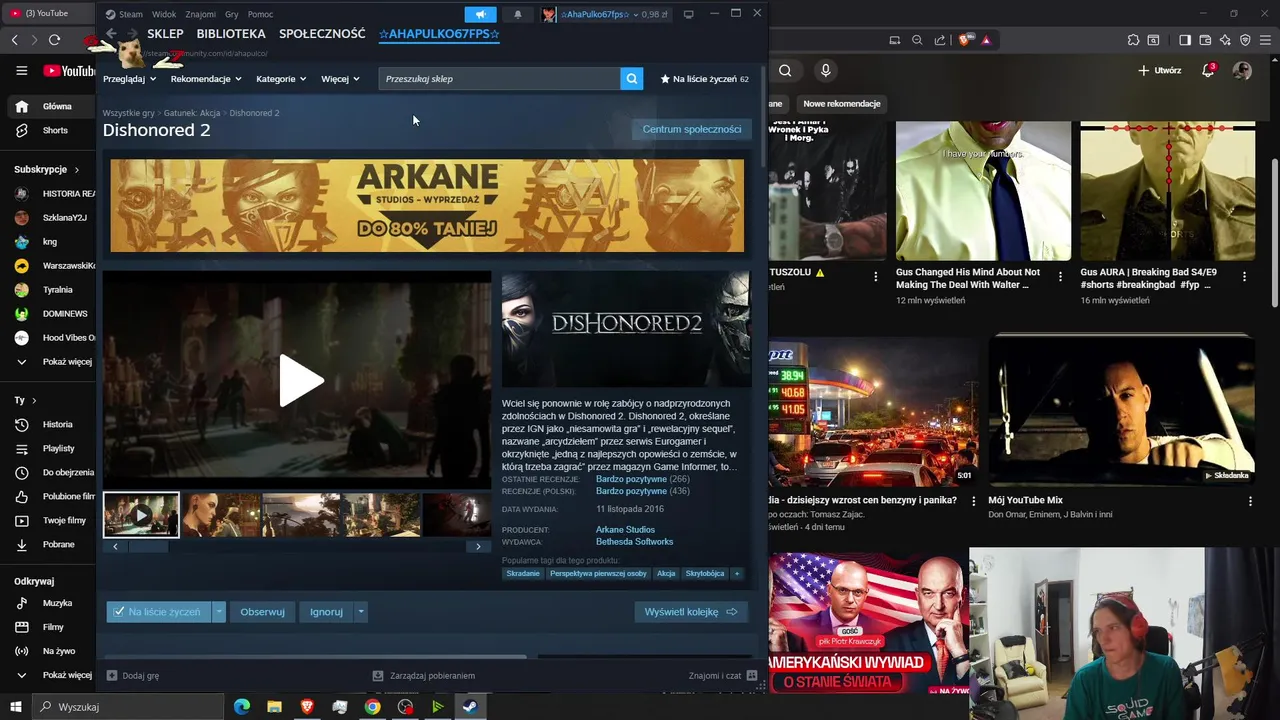
Task: Open the Gry menu
Action: tap(232, 14)
